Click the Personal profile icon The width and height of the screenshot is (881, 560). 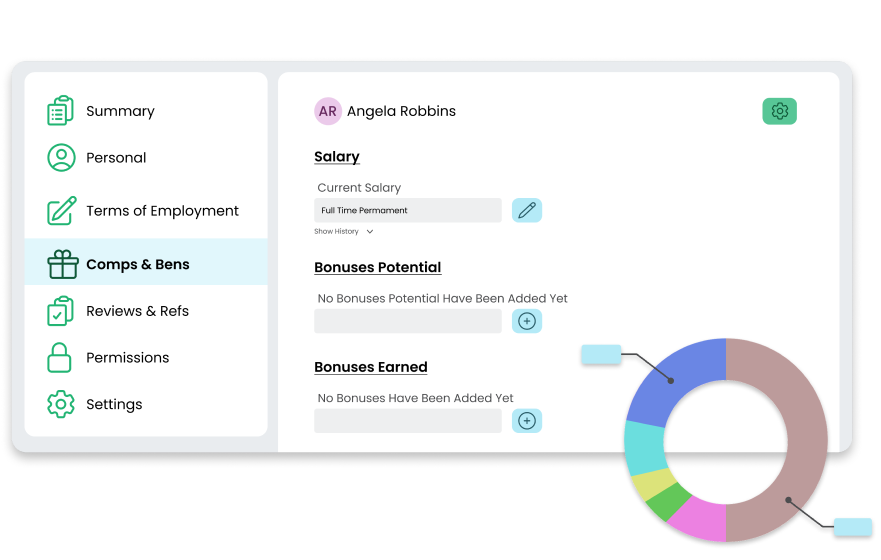point(61,157)
